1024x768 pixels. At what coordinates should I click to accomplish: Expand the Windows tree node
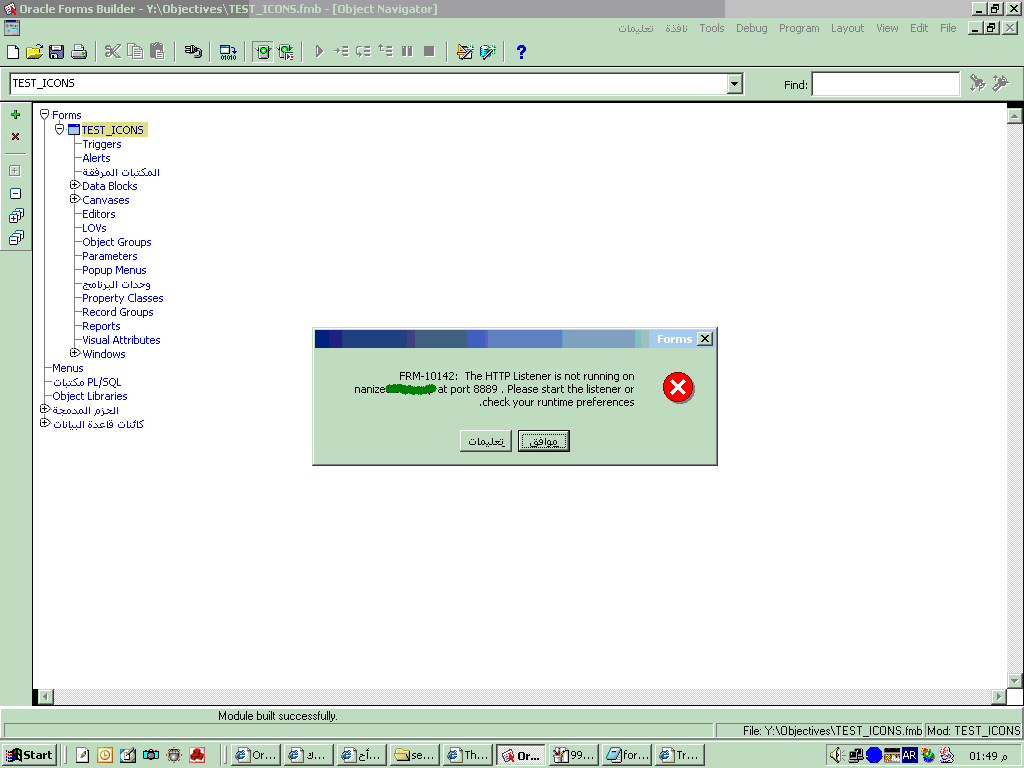point(75,353)
